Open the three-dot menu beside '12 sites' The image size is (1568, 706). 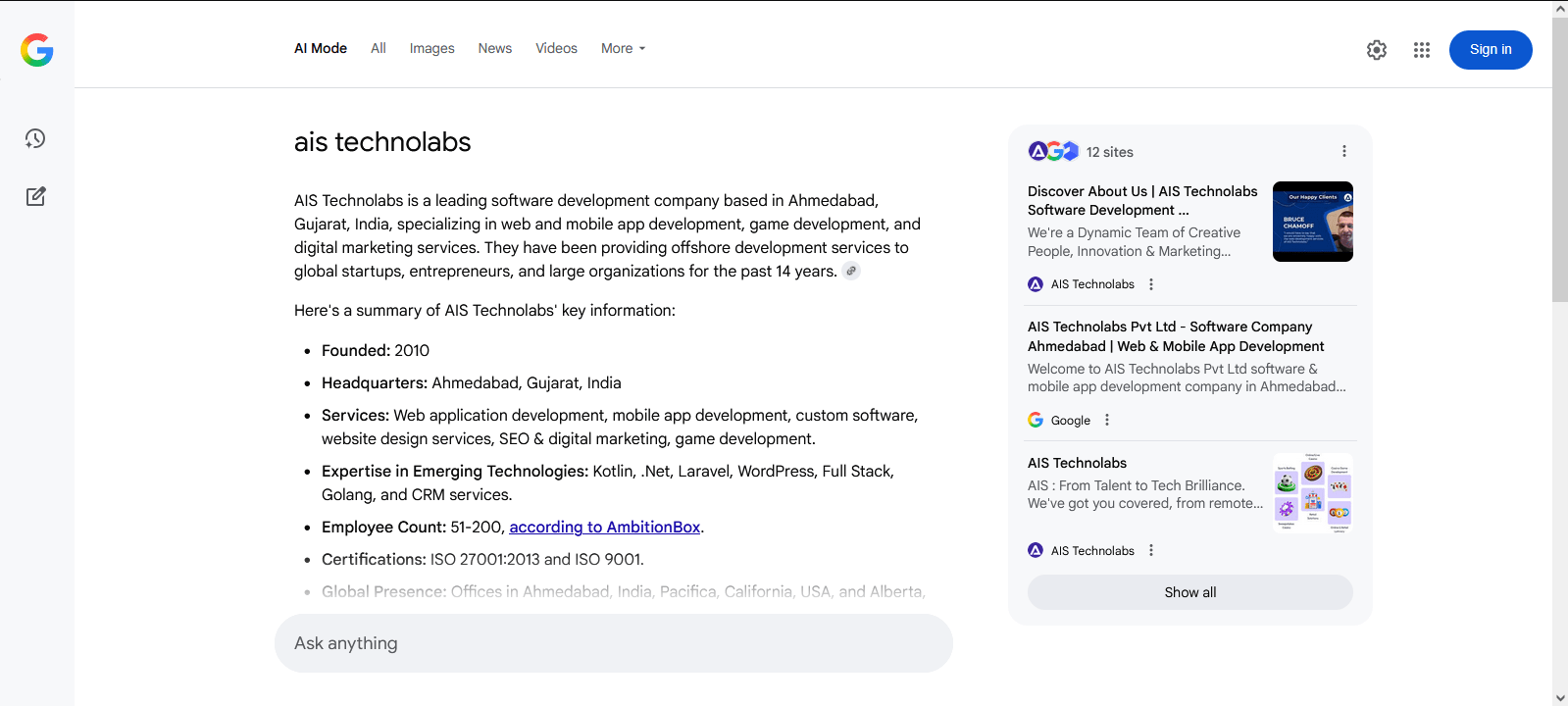click(1344, 151)
